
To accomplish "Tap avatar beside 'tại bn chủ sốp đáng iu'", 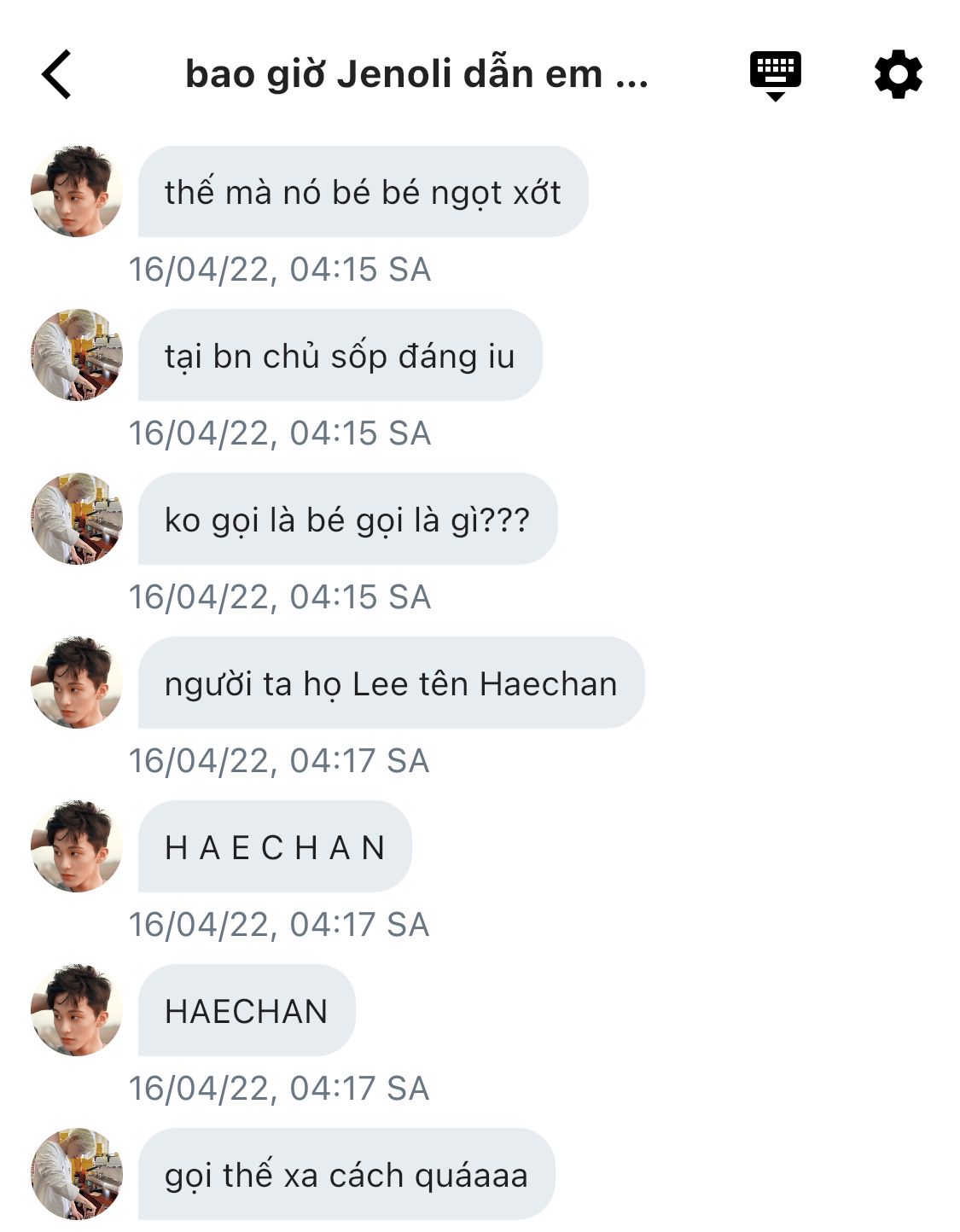I will (x=77, y=355).
